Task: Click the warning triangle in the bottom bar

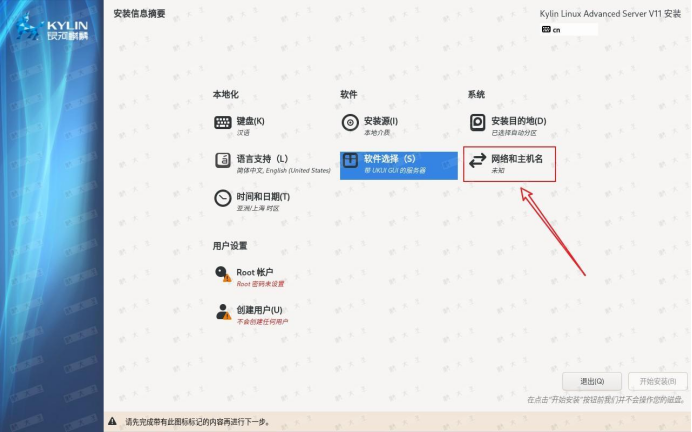Action: click(113, 421)
